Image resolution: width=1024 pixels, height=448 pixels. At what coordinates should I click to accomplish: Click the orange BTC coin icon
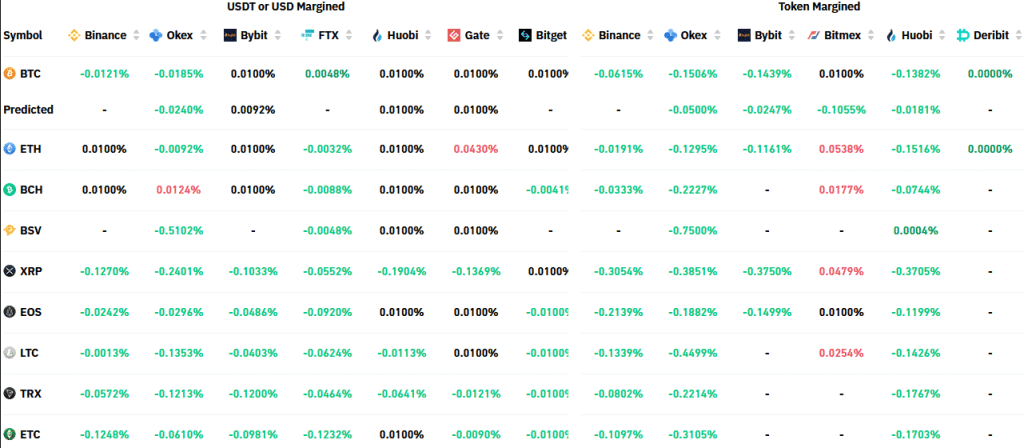point(10,74)
